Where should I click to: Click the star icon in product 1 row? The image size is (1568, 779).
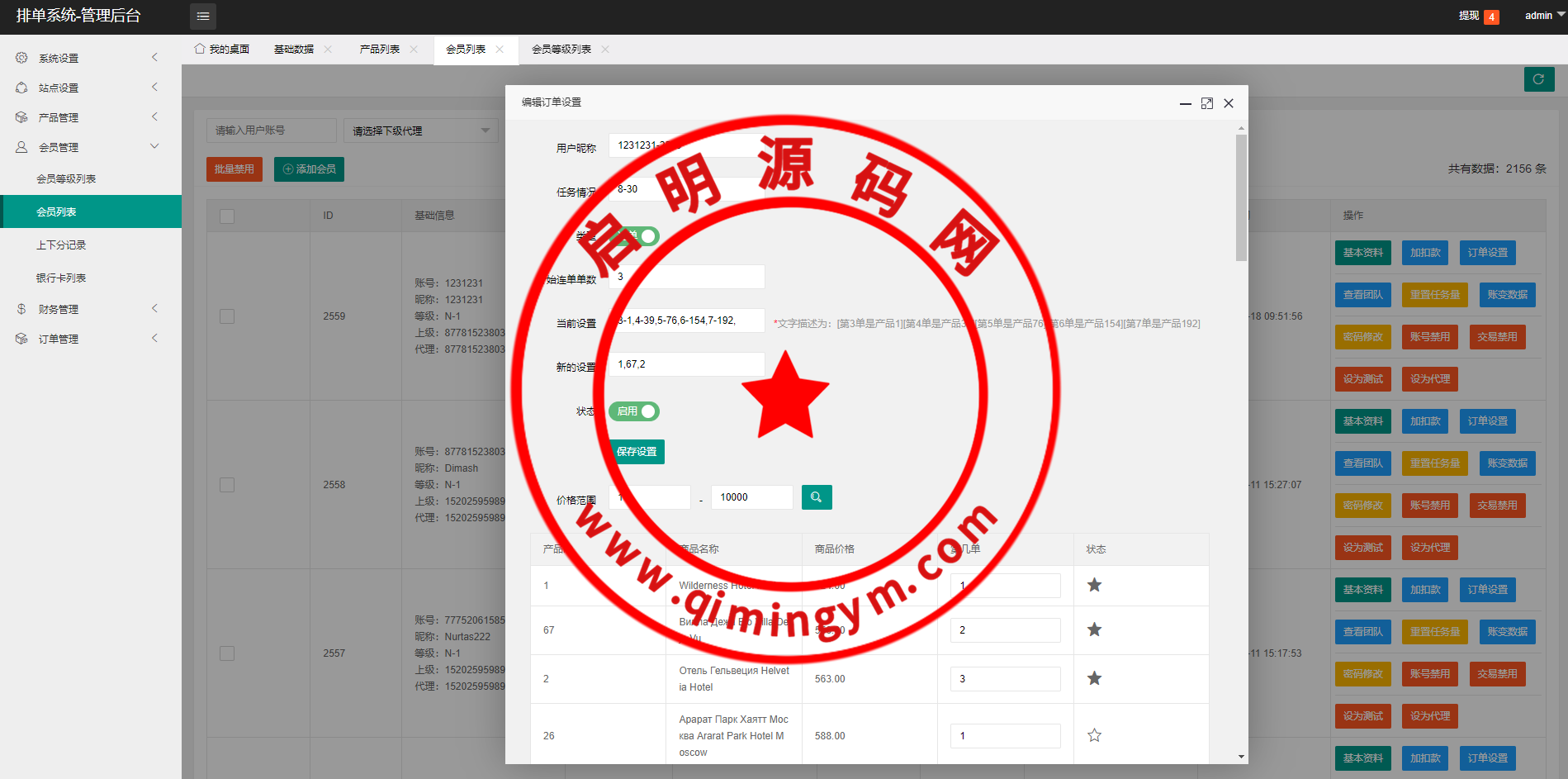[1094, 586]
